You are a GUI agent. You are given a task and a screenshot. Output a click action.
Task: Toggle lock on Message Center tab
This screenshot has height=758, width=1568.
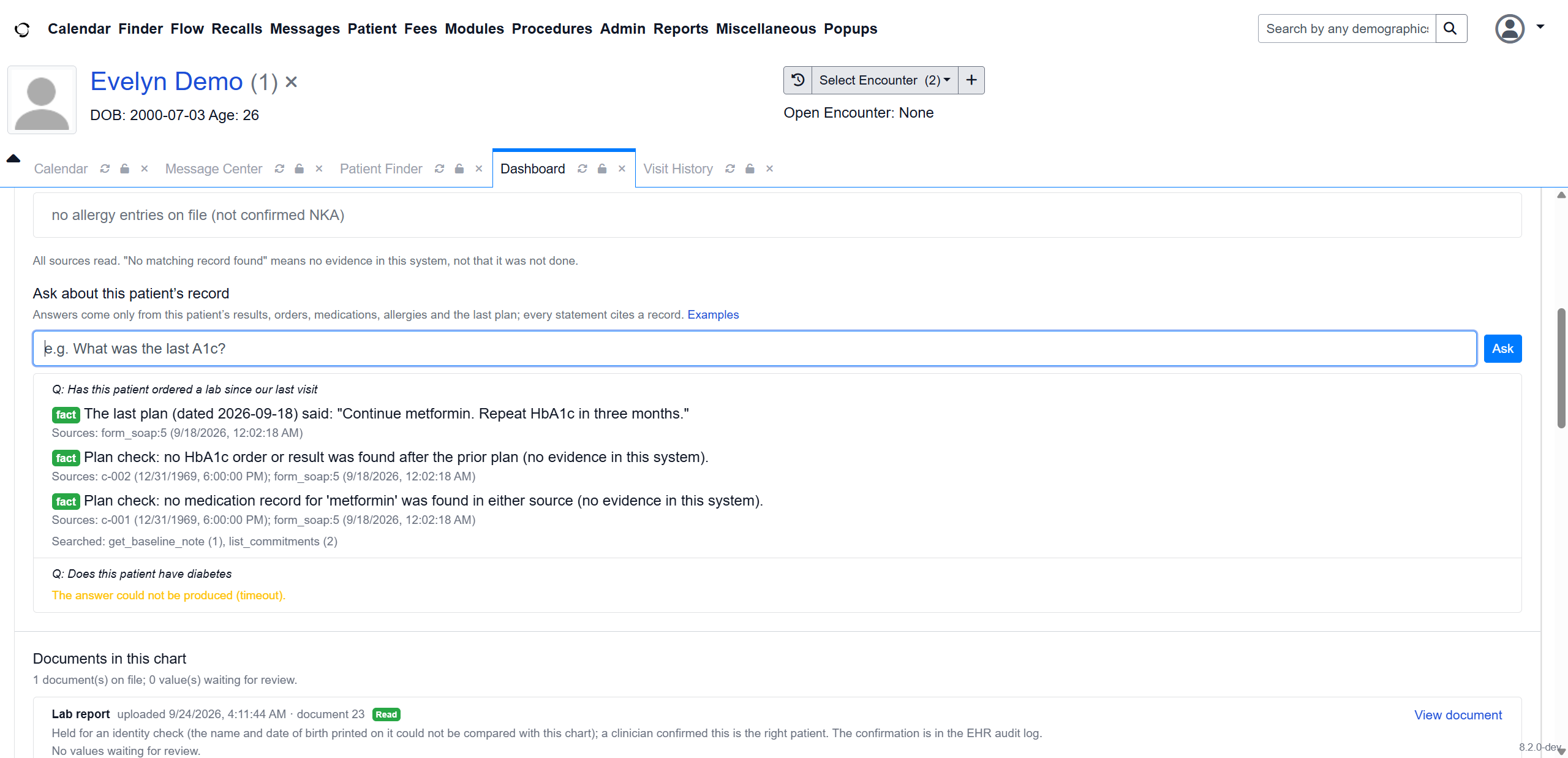point(300,169)
